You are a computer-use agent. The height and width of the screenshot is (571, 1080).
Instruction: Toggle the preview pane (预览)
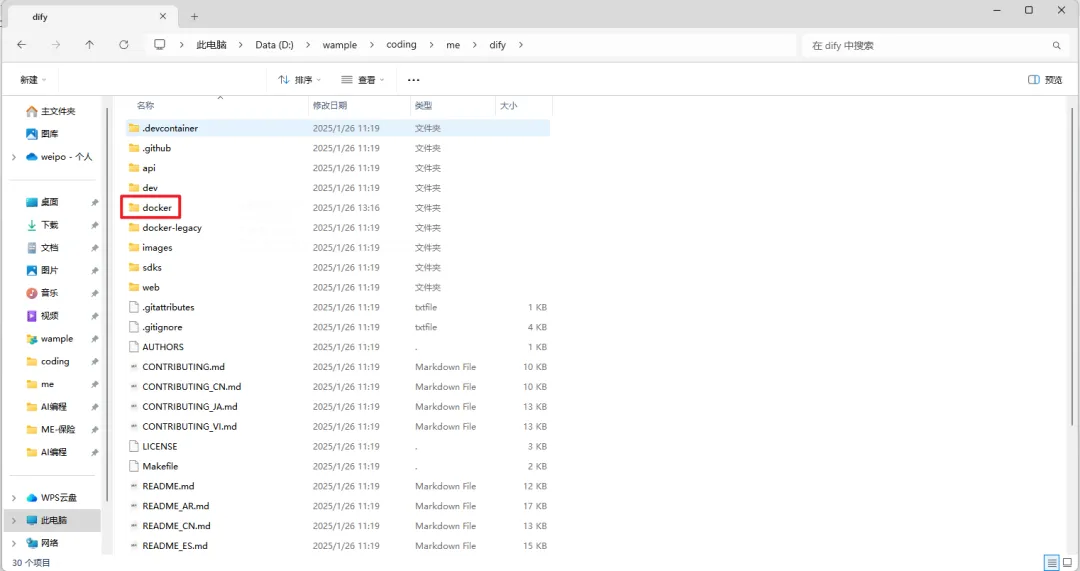click(1045, 80)
